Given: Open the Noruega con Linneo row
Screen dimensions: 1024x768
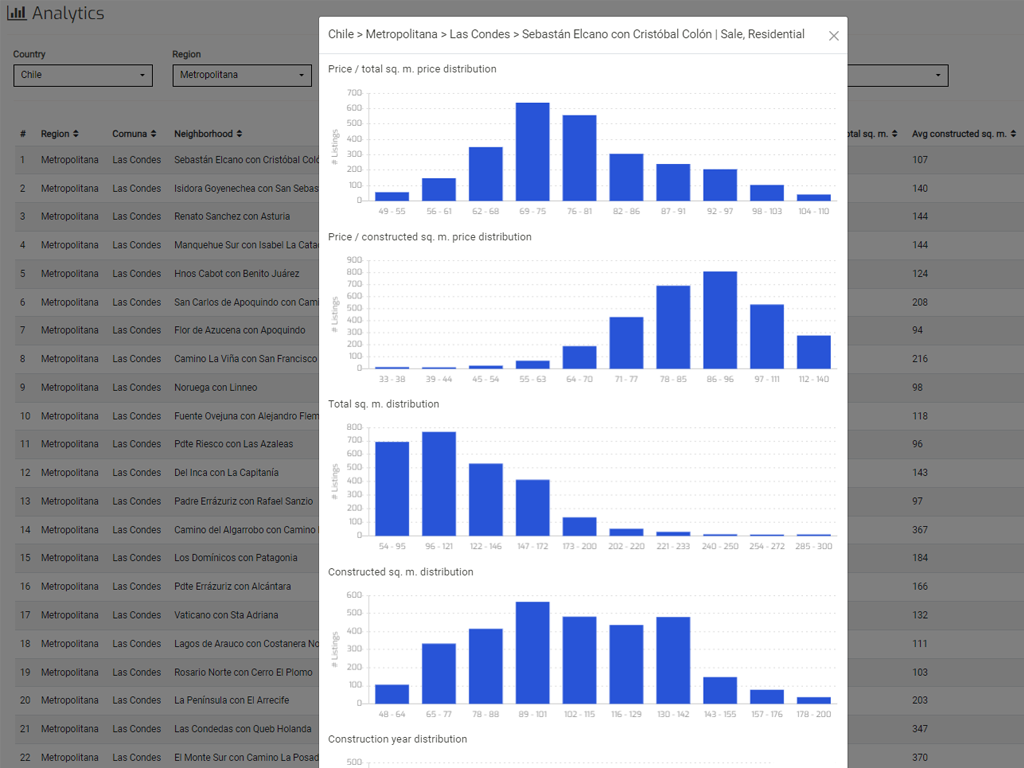Looking at the screenshot, I should [x=215, y=387].
